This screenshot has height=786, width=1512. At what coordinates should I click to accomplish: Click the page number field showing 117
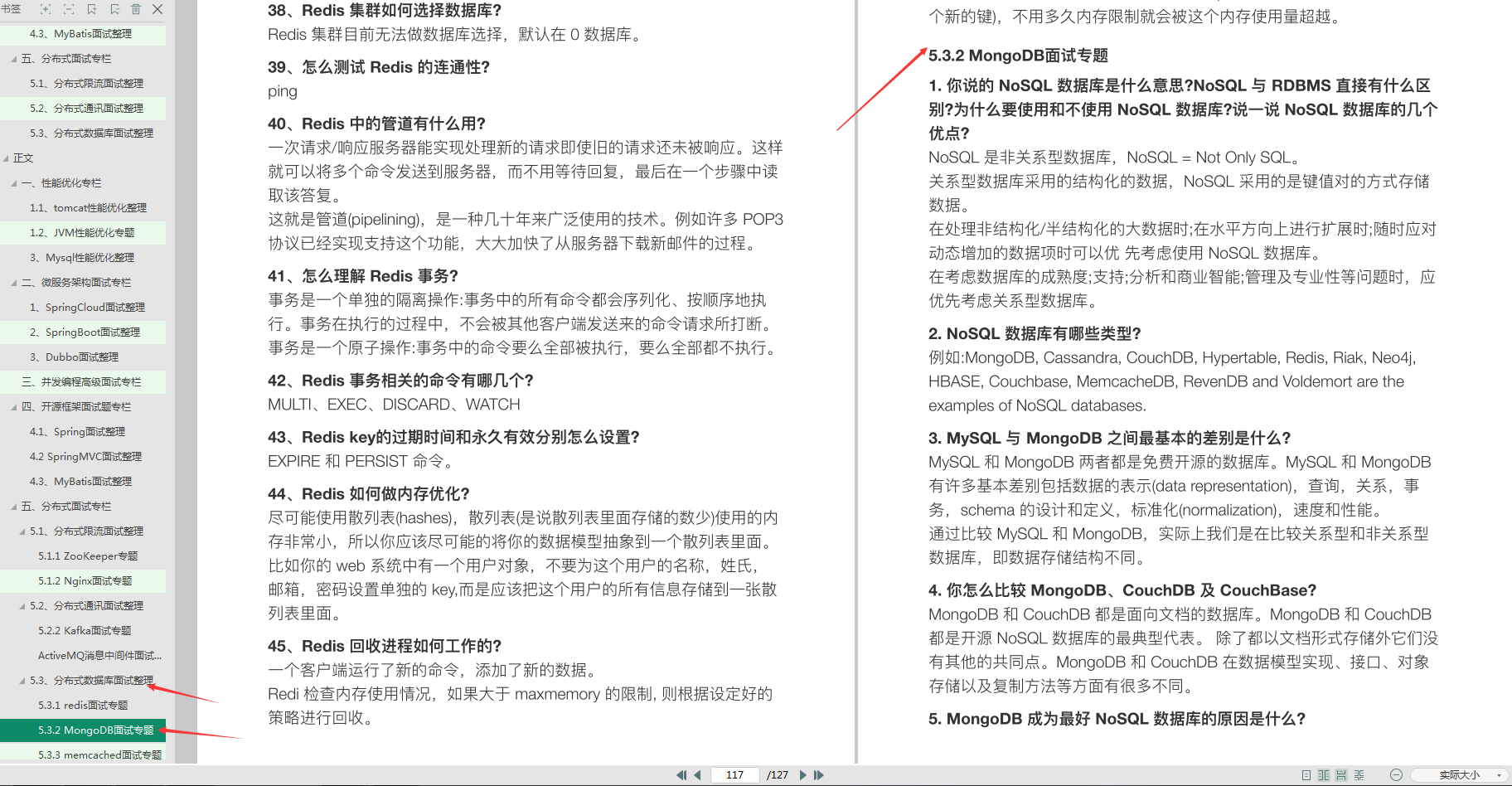(x=734, y=775)
